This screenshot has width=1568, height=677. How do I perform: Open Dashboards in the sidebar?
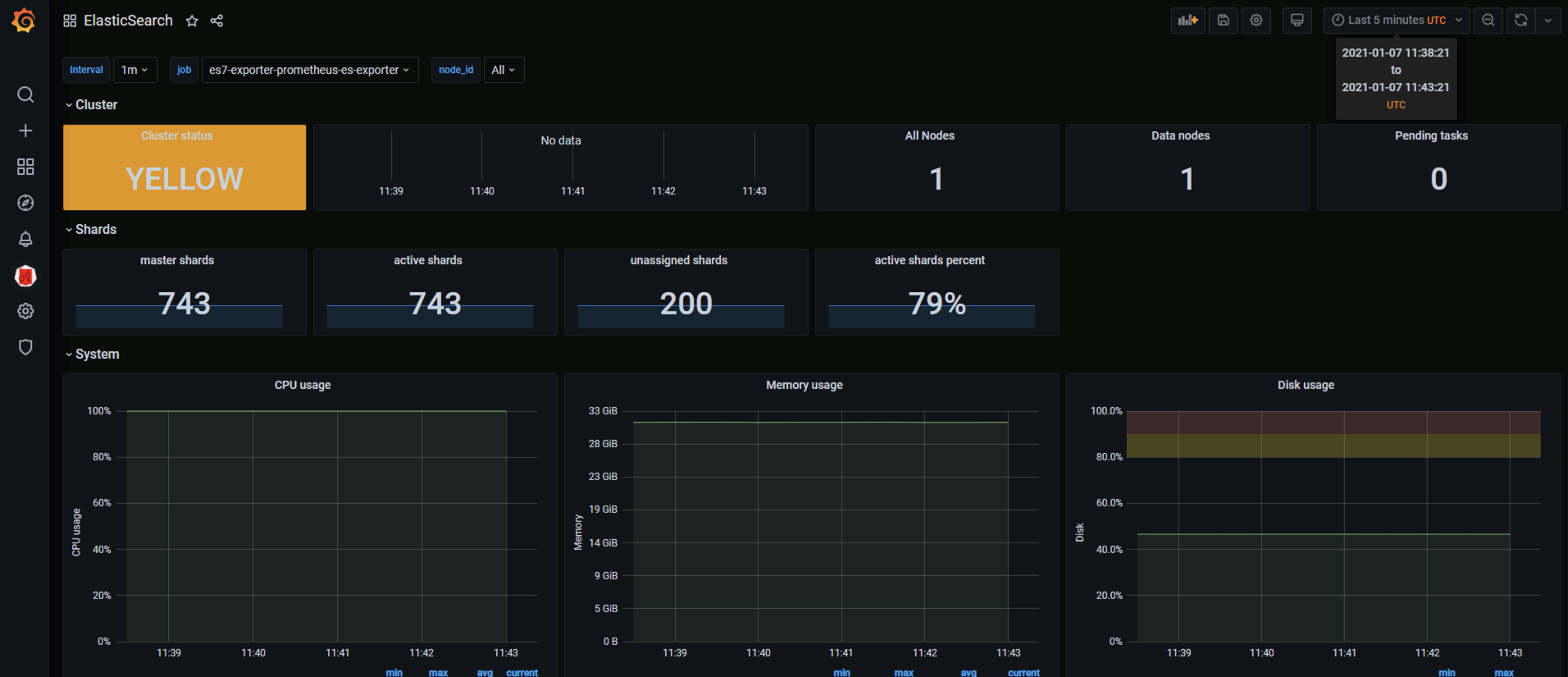[x=25, y=167]
